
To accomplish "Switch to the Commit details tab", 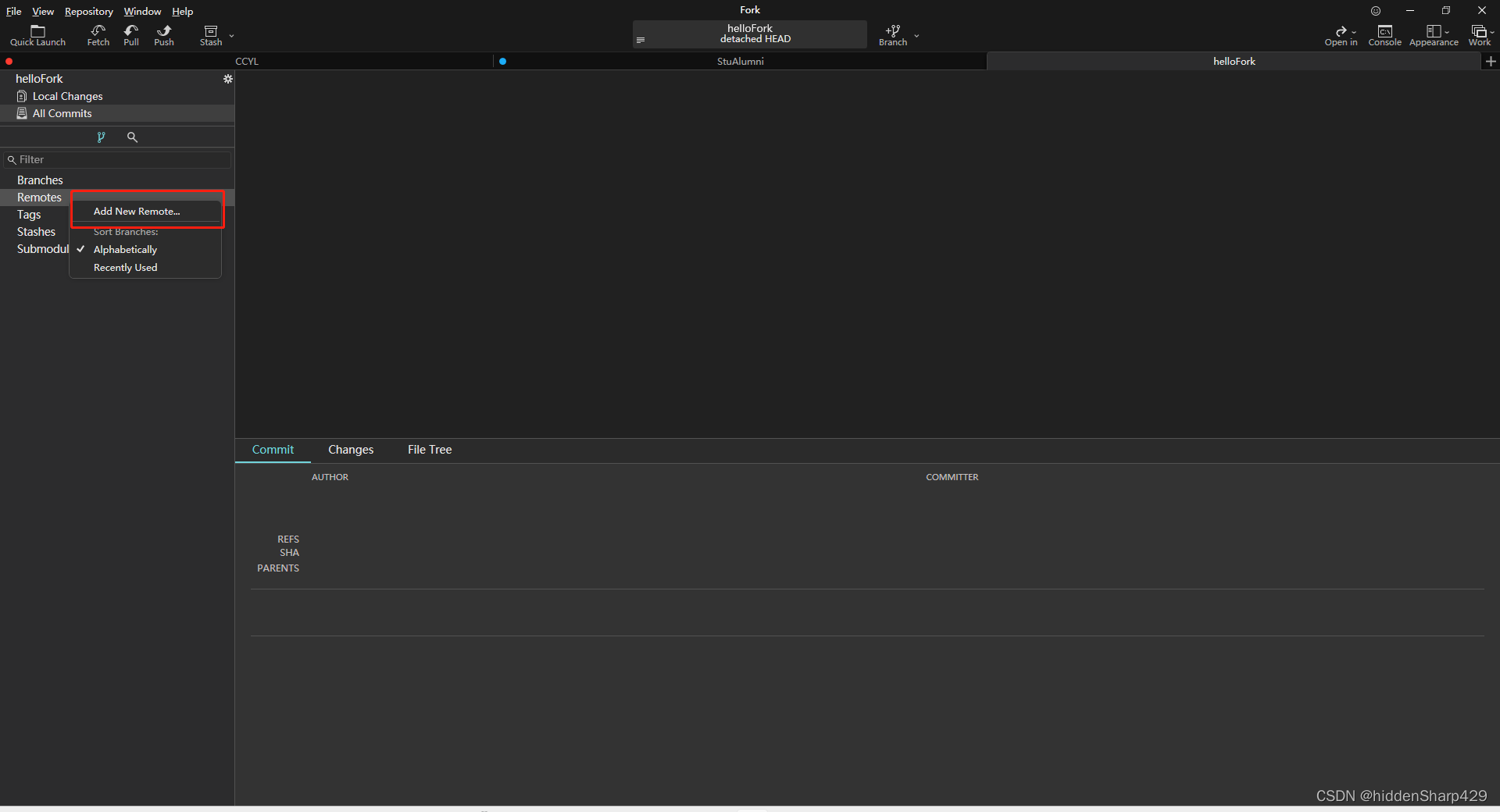I will pyautogui.click(x=273, y=450).
